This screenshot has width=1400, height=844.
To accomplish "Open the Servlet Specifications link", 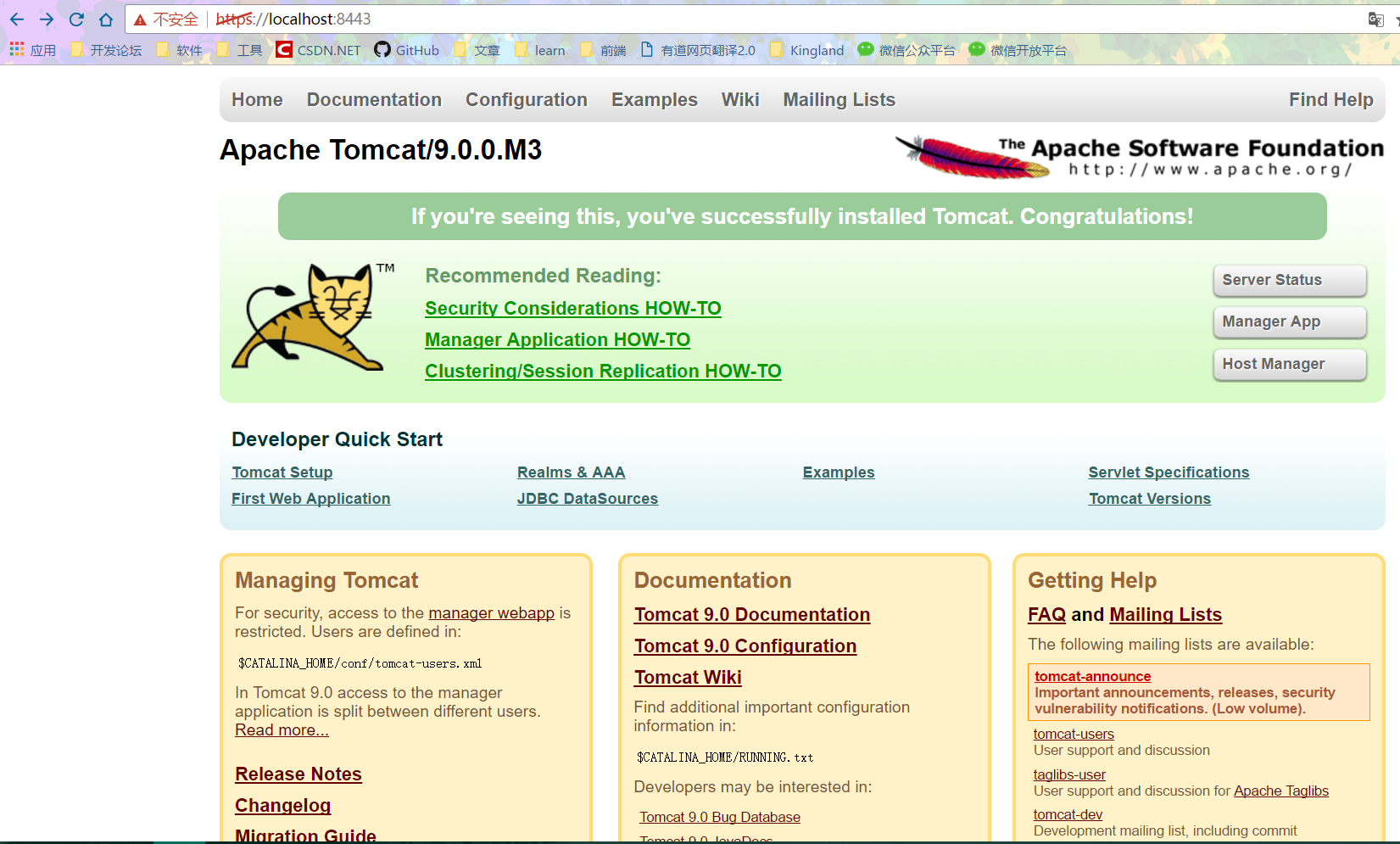I will tap(1169, 472).
